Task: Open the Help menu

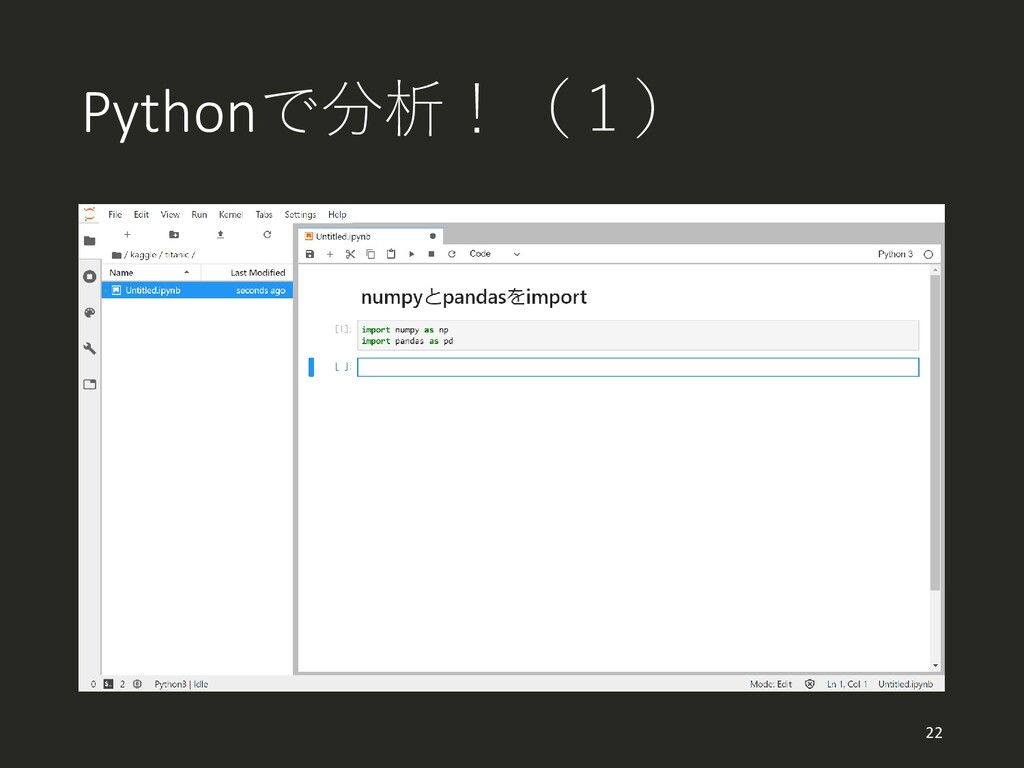Action: (x=337, y=214)
